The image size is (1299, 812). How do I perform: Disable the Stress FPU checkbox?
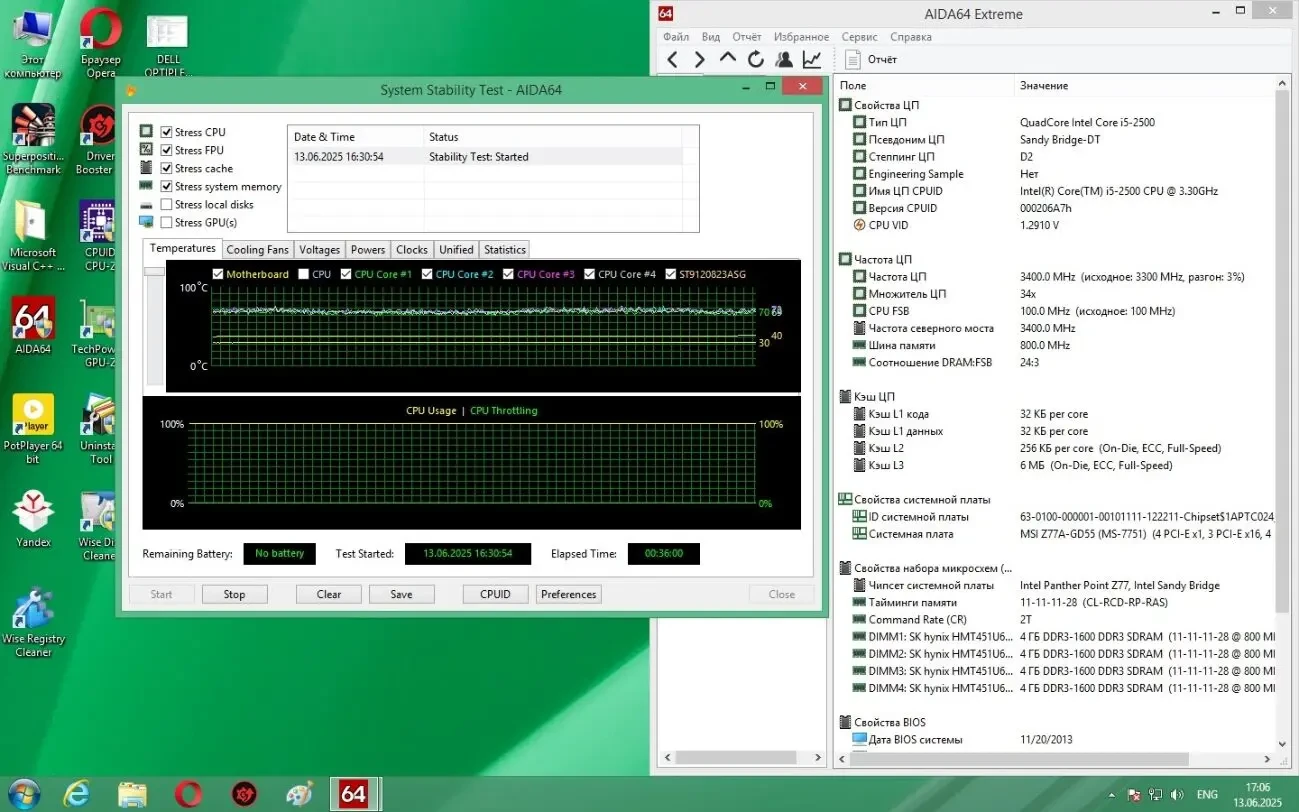click(x=167, y=150)
